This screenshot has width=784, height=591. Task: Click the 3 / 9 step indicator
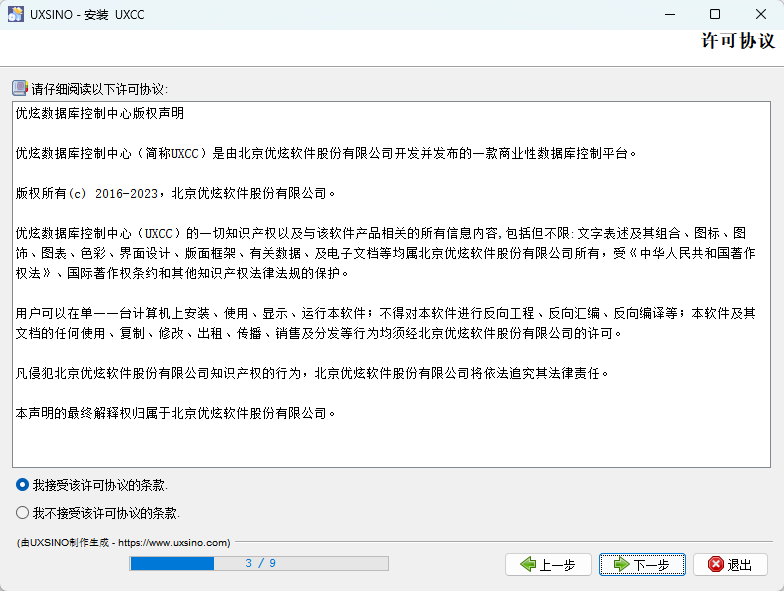click(260, 564)
